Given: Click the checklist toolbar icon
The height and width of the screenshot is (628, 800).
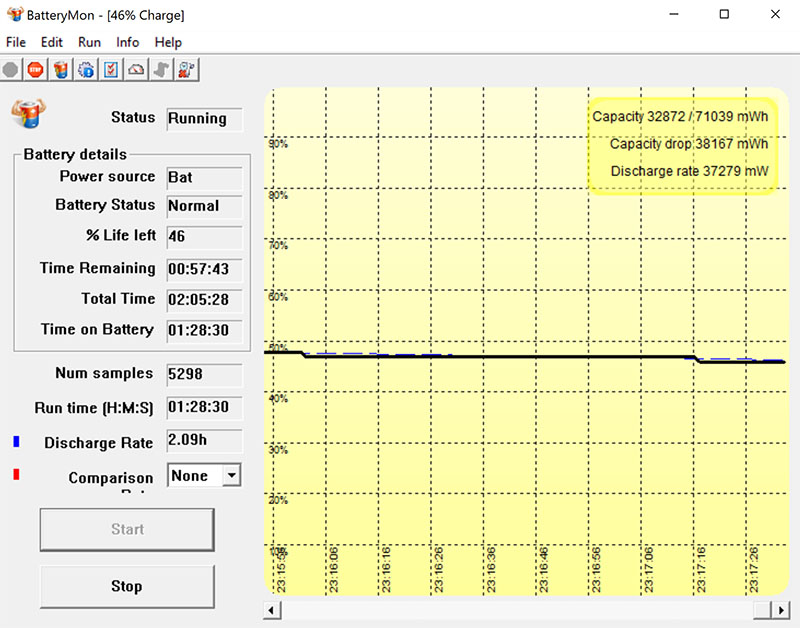Looking at the screenshot, I should click(x=111, y=70).
